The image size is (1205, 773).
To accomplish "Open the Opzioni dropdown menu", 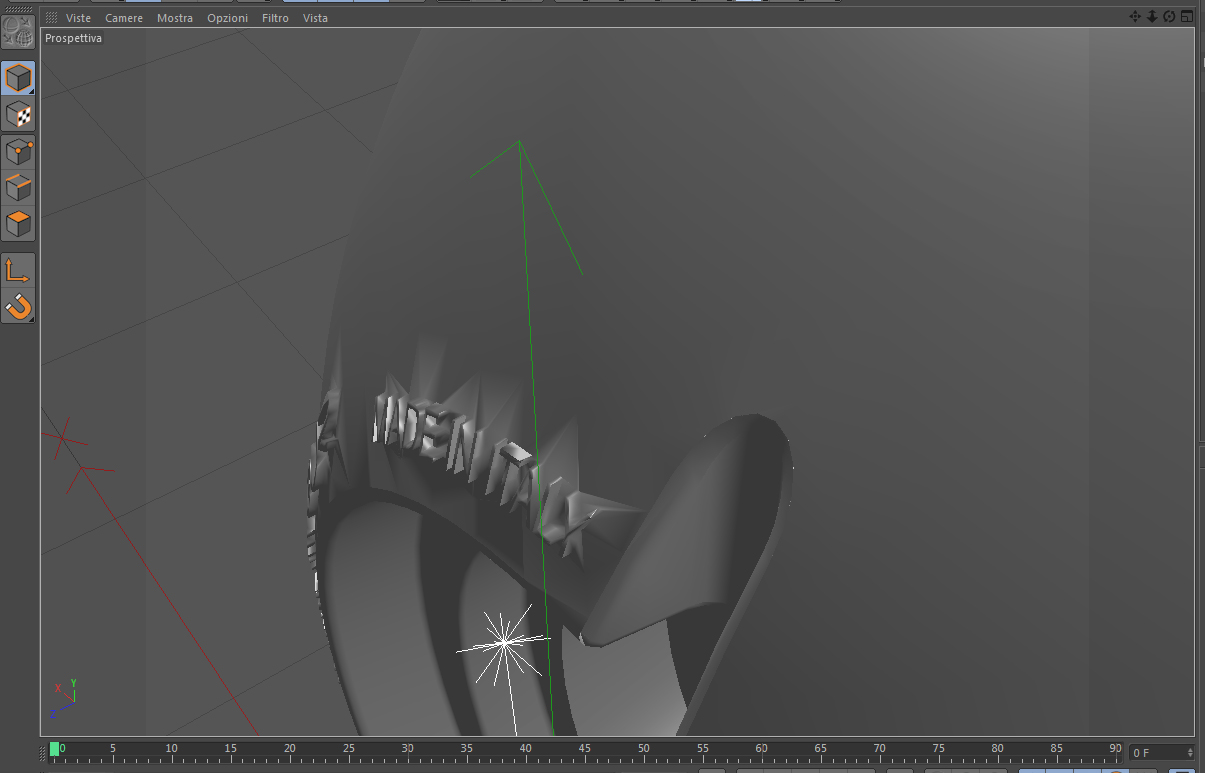I will coord(228,18).
